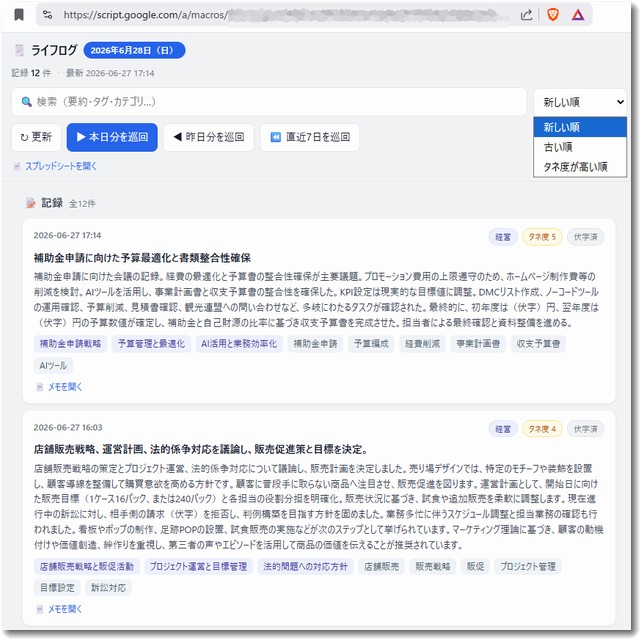Click 伏字済 badge on 16:03 record
This screenshot has width=640, height=639.
(x=585, y=429)
